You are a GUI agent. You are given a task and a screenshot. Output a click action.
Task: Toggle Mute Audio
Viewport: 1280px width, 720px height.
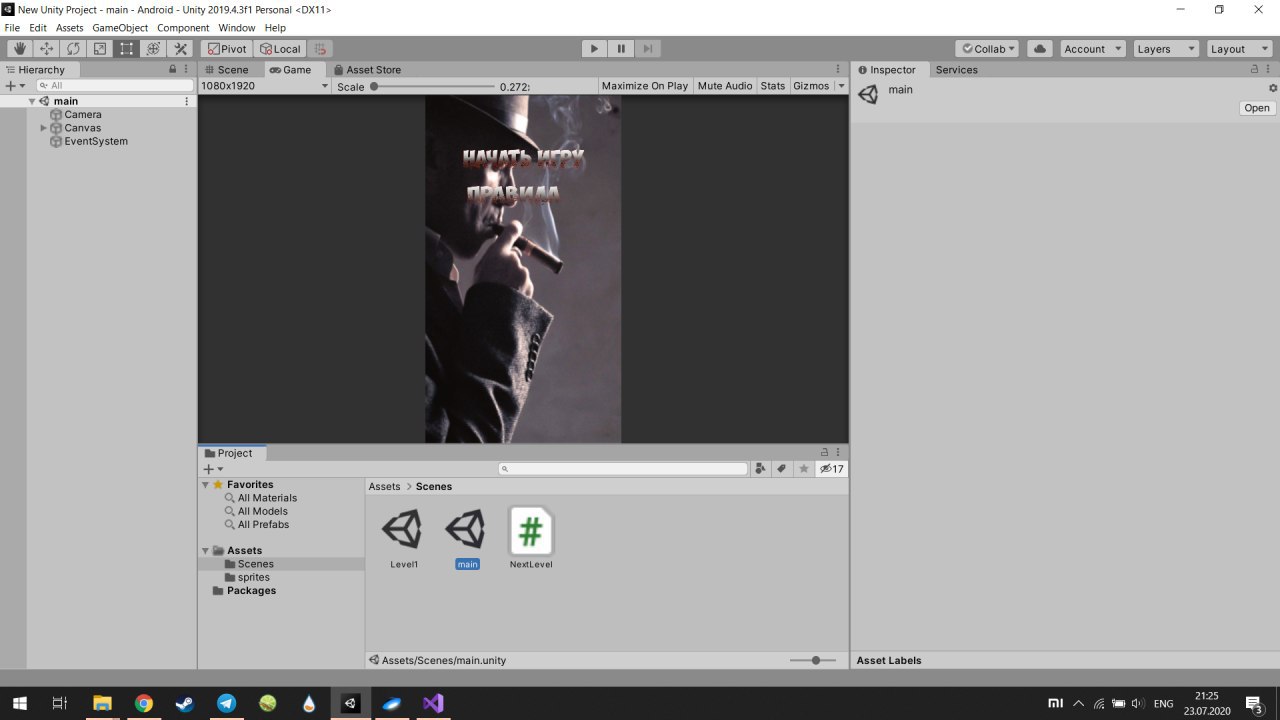coord(725,86)
